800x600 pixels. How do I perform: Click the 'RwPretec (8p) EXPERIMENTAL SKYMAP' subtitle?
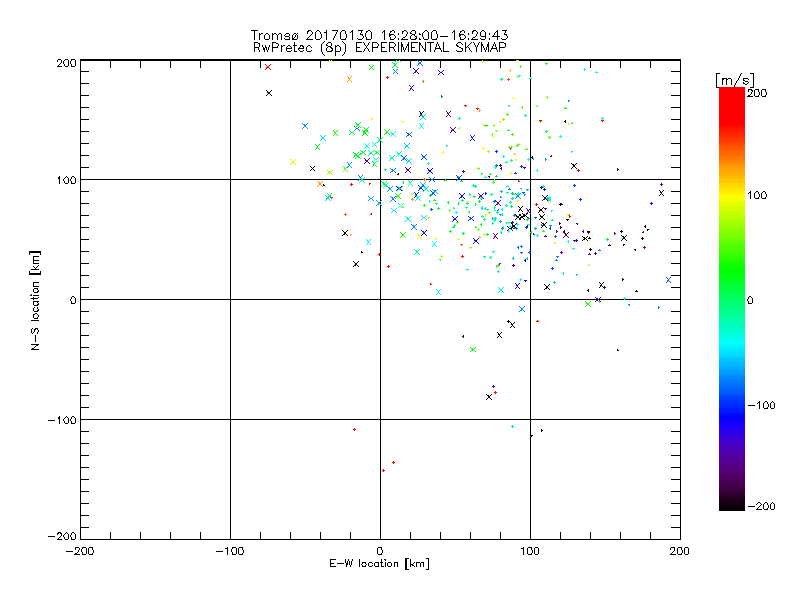point(380,48)
